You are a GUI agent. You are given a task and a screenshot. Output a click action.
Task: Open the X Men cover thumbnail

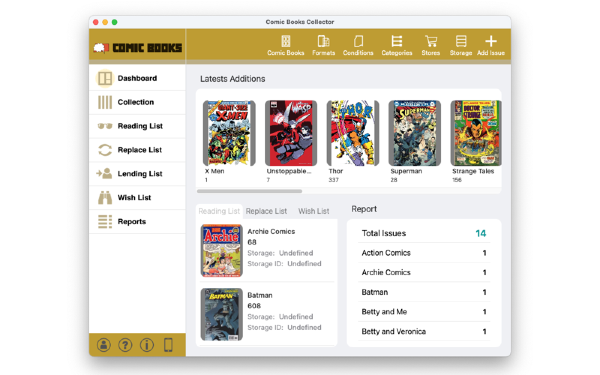tap(229, 133)
